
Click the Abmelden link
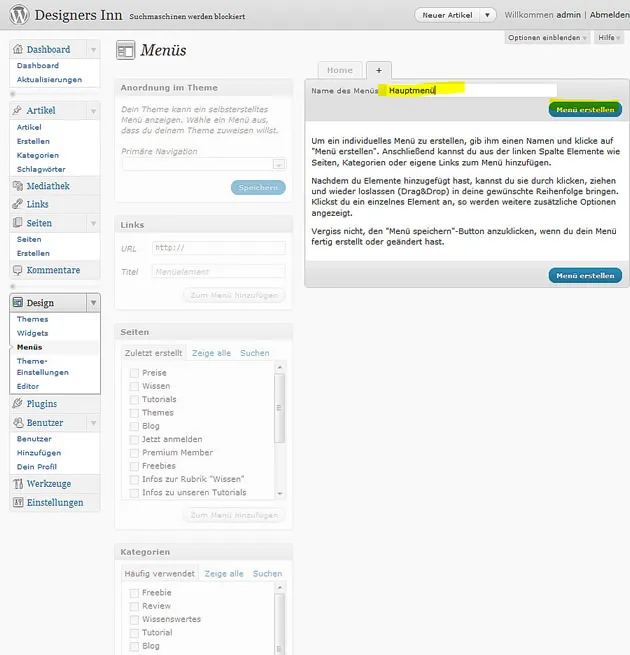click(610, 15)
